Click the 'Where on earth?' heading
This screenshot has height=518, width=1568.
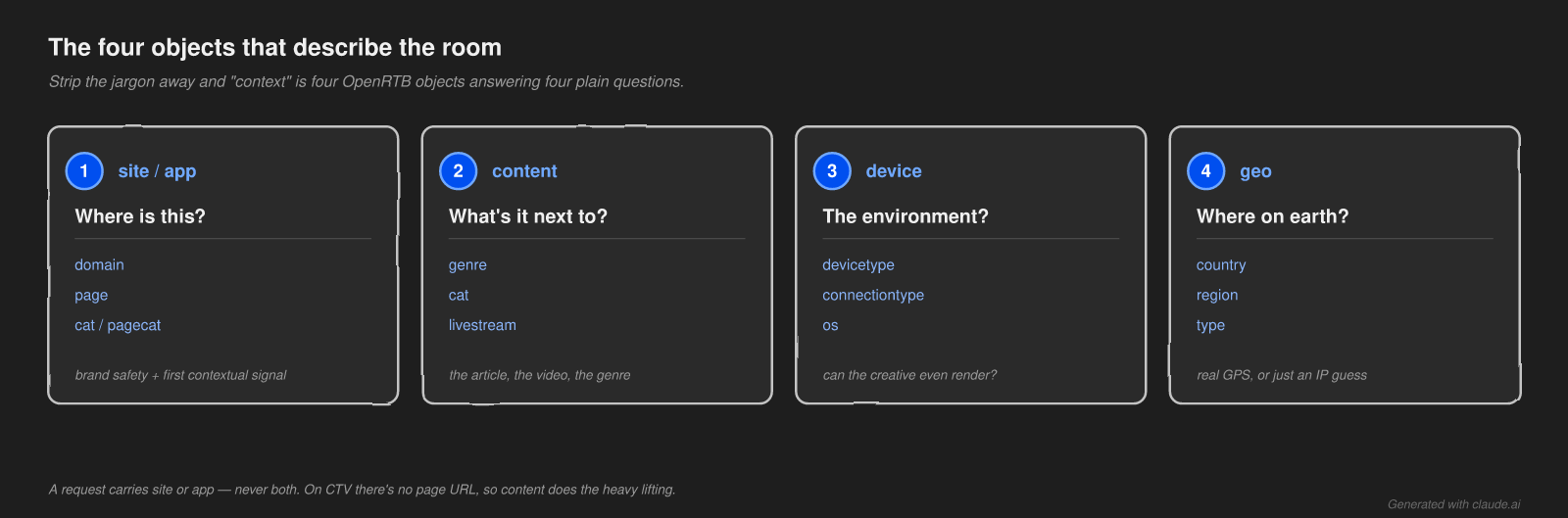click(1272, 216)
